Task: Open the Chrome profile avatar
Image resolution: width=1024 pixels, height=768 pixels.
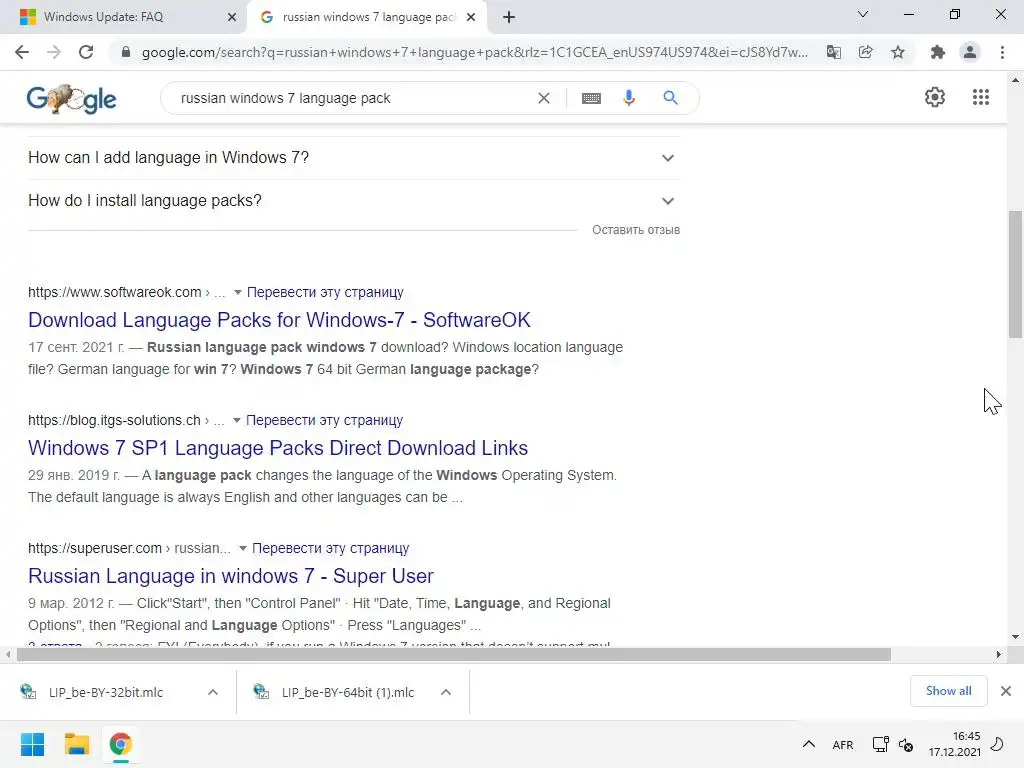Action: 970,52
